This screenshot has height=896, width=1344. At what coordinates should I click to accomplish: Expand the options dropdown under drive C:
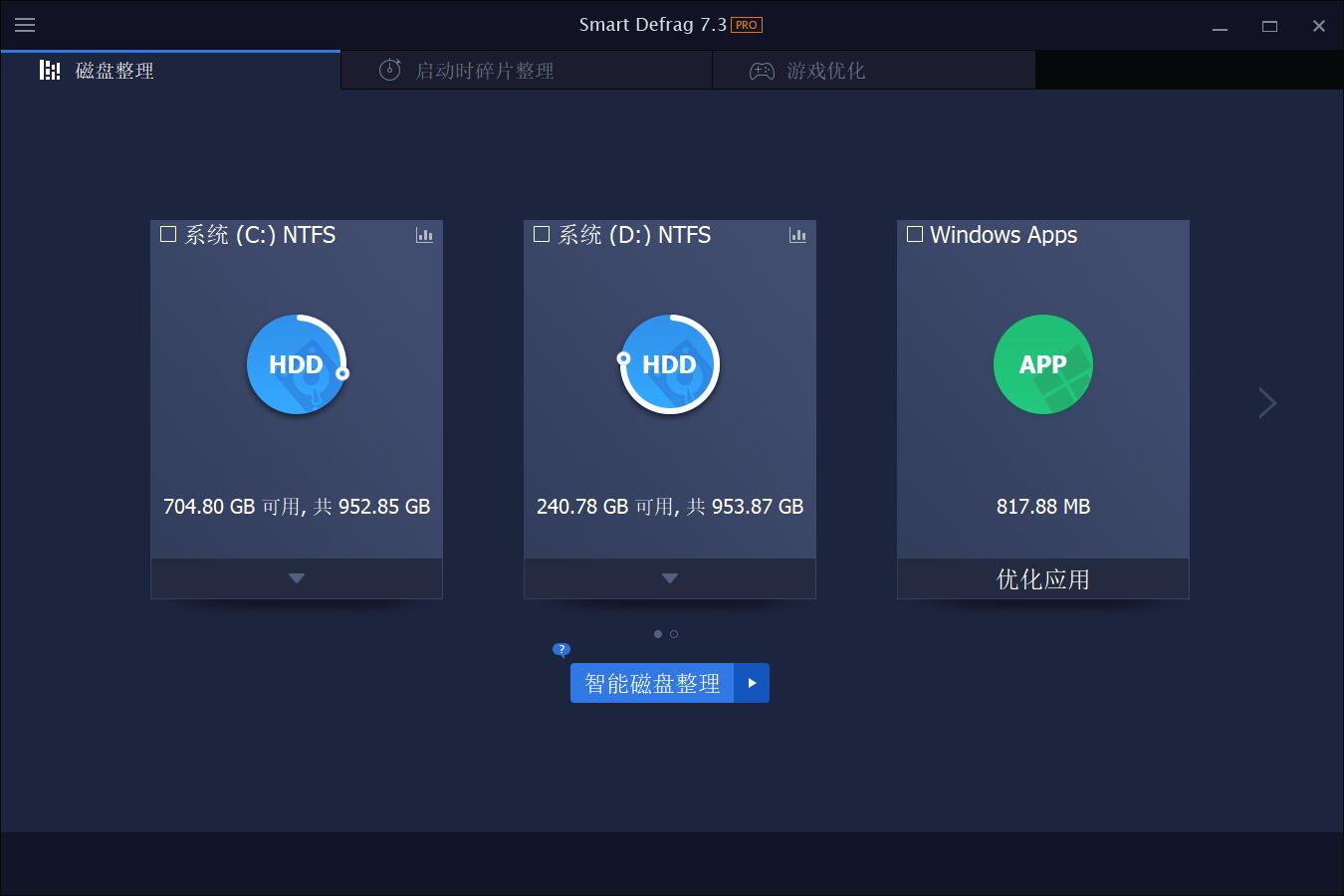tap(297, 578)
